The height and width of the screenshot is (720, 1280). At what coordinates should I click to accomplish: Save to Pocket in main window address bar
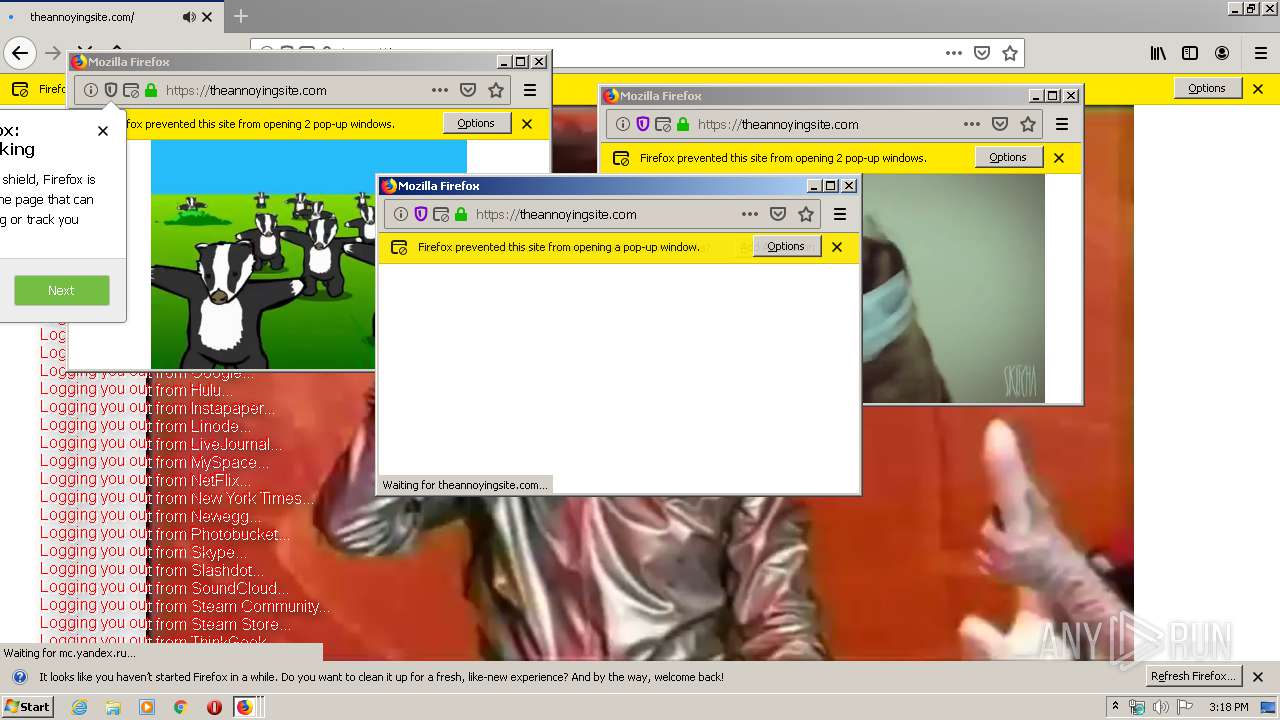(x=982, y=53)
